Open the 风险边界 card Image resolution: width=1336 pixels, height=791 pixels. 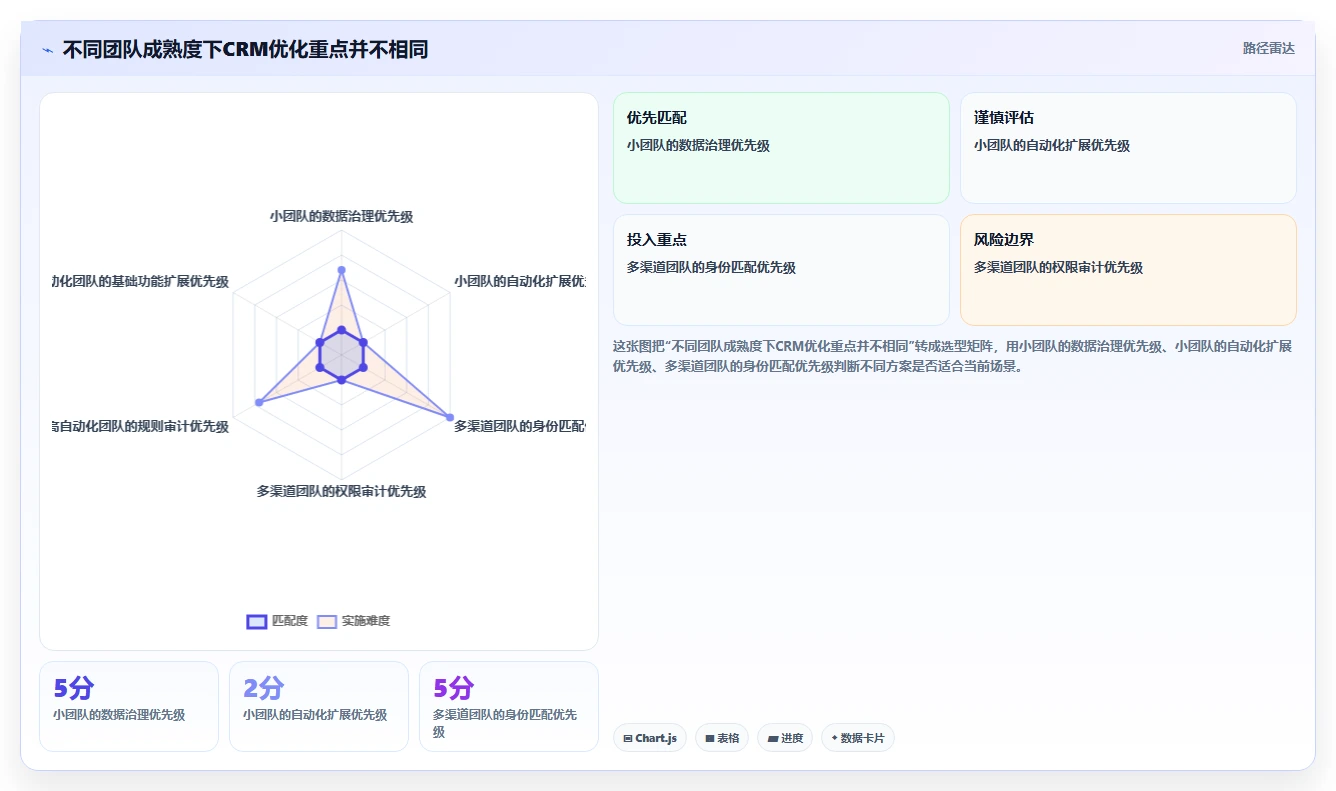tap(1128, 270)
